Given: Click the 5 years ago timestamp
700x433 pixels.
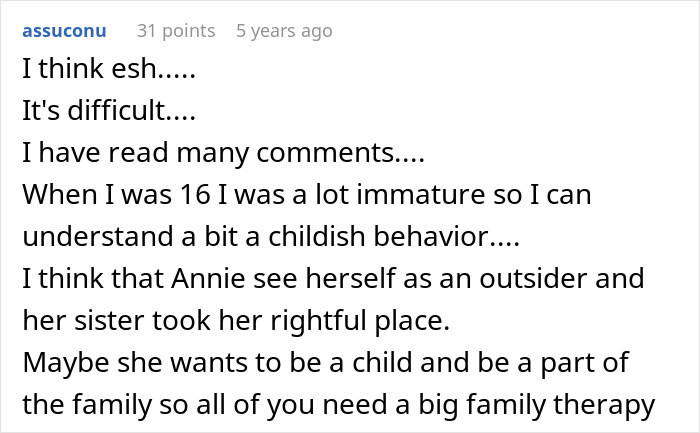Looking at the screenshot, I should pyautogui.click(x=284, y=31).
